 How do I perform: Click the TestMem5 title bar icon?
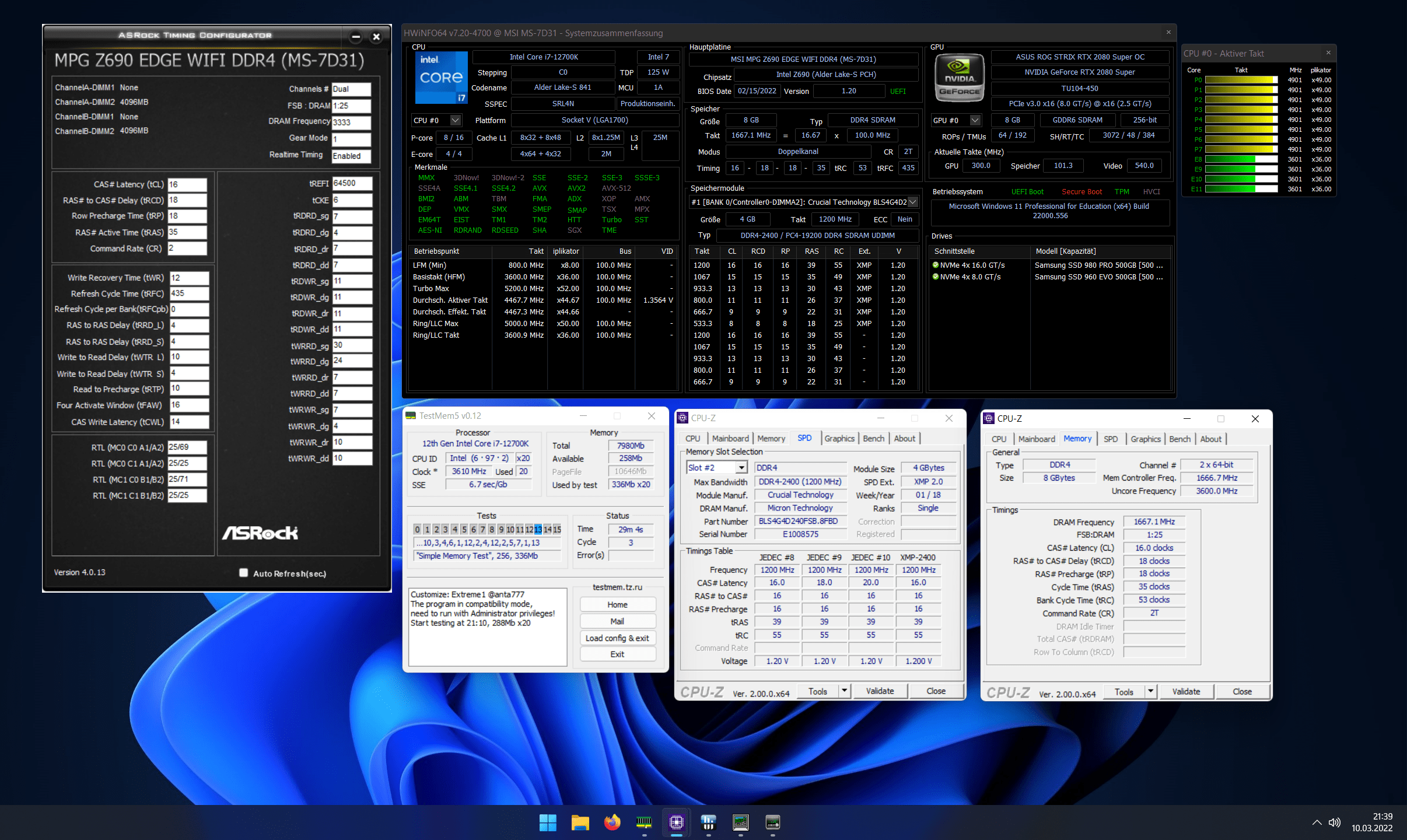(411, 416)
